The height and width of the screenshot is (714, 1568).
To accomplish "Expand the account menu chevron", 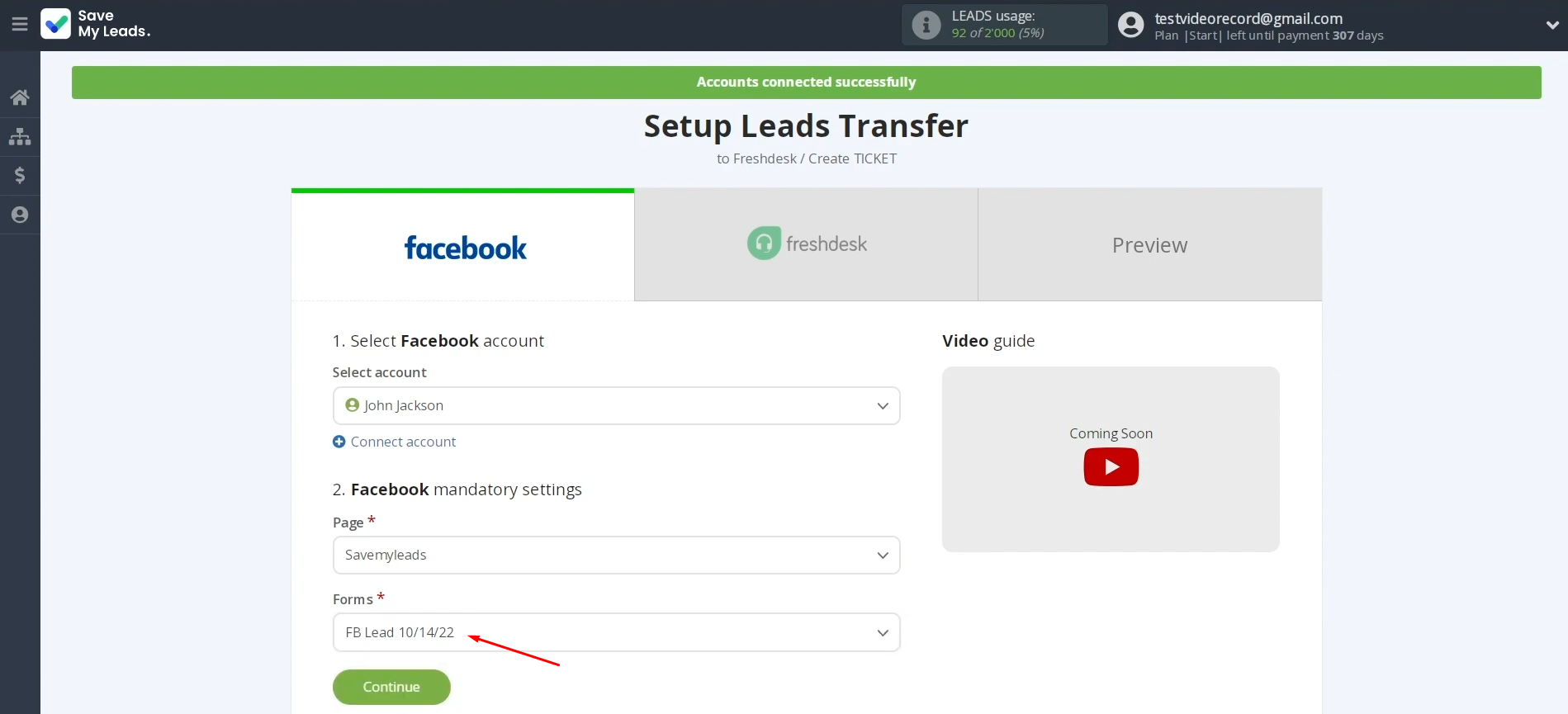I will click(1552, 25).
